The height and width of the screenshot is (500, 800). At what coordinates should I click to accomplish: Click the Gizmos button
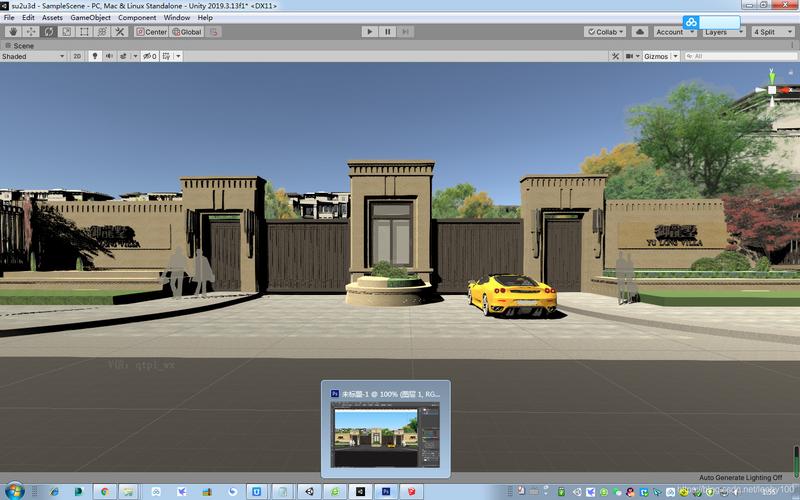click(x=656, y=56)
